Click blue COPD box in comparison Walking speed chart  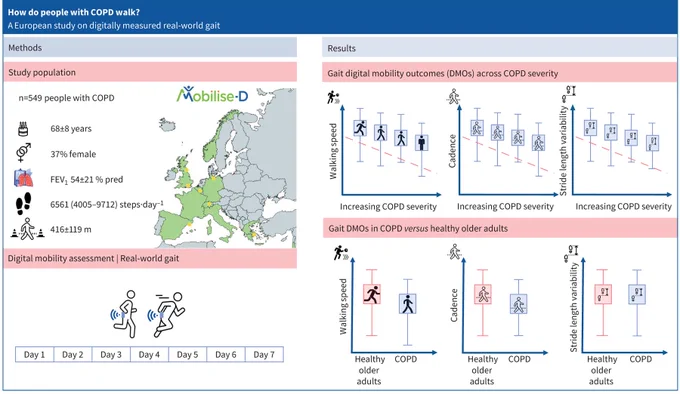pyautogui.click(x=407, y=303)
